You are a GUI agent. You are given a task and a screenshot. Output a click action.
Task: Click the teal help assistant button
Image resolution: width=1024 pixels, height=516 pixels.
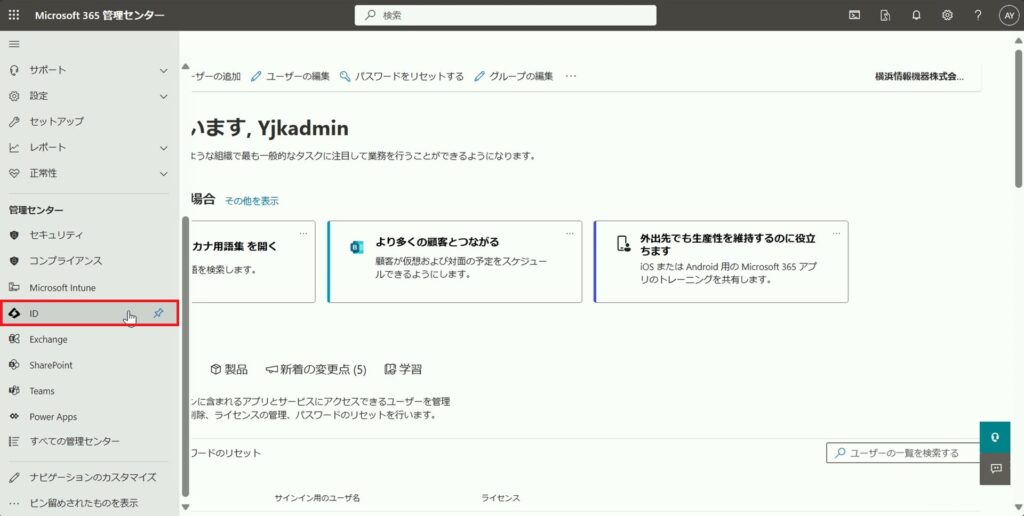click(x=995, y=438)
